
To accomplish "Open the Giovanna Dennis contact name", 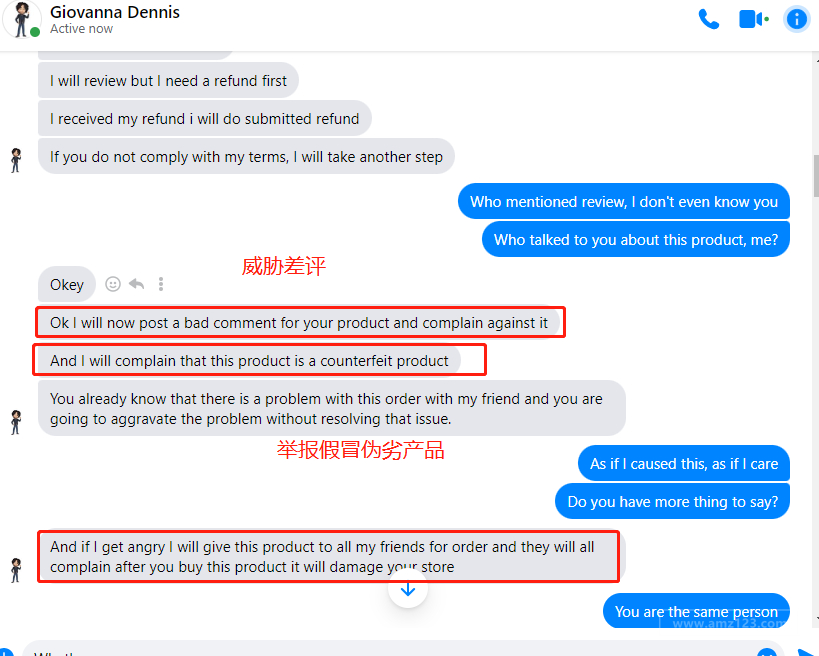I will pos(115,12).
